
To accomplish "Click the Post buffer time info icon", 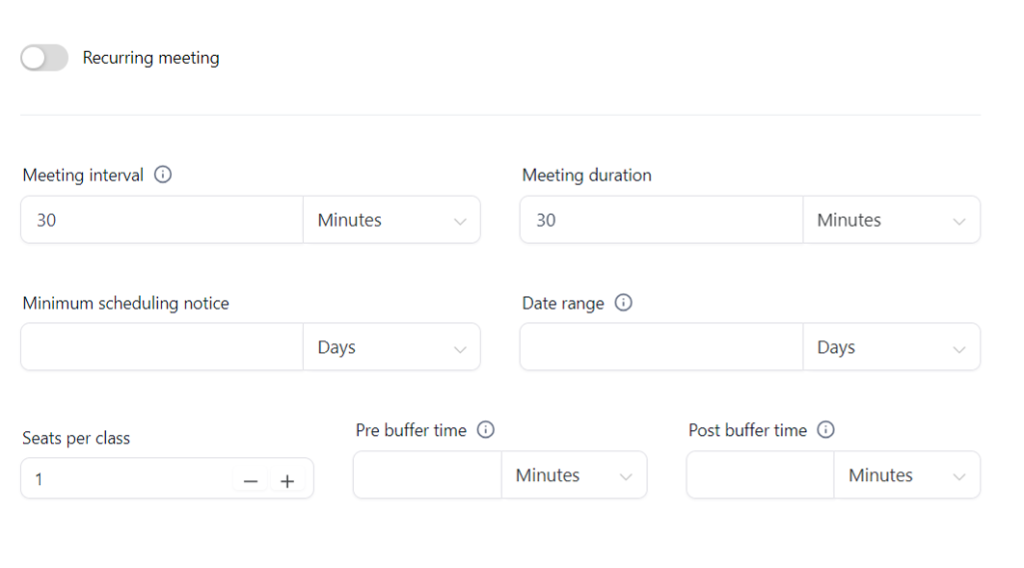I will (x=826, y=430).
